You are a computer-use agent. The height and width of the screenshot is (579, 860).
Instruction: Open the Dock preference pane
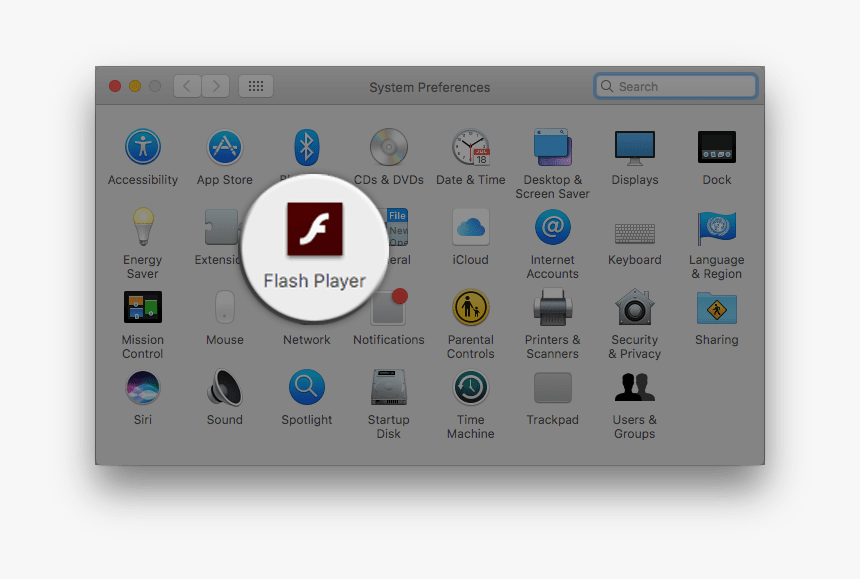click(x=716, y=147)
